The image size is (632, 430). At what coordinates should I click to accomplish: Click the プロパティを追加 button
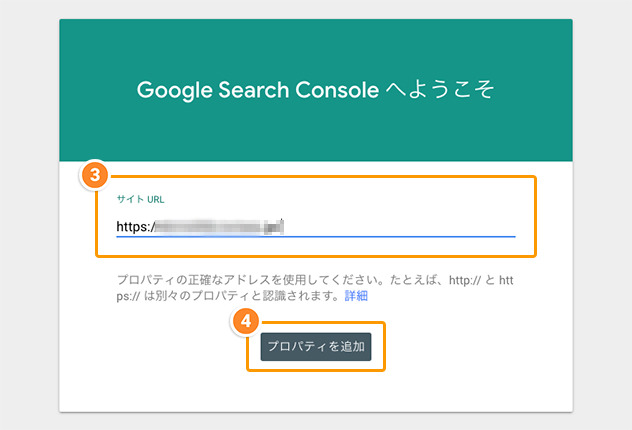point(316,347)
